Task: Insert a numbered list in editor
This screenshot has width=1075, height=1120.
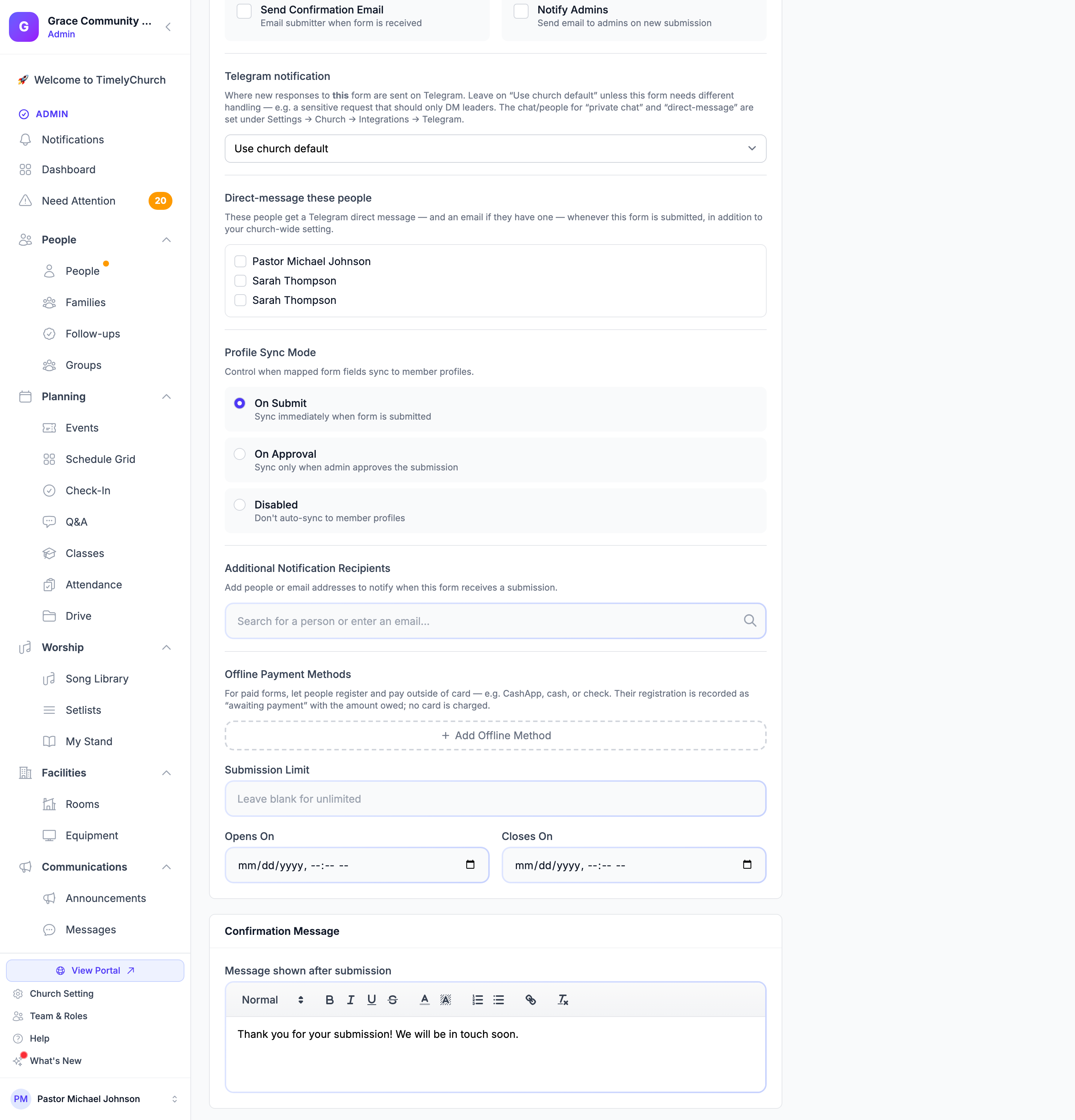Action: coord(477,999)
